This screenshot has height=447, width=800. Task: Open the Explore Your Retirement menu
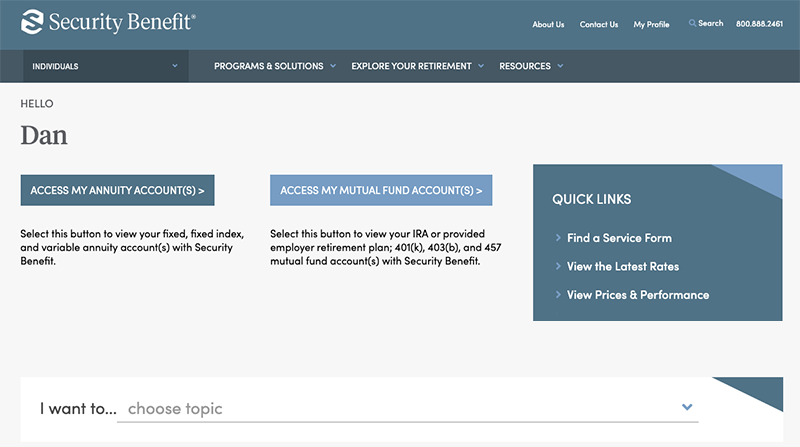(x=411, y=66)
